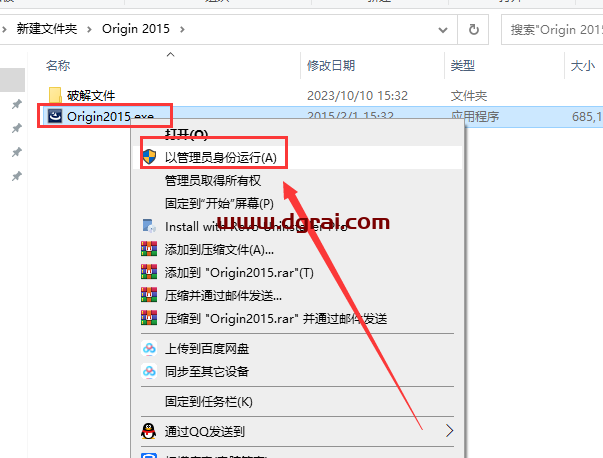Refresh the current folder view
The width and height of the screenshot is (603, 458).
(473, 30)
